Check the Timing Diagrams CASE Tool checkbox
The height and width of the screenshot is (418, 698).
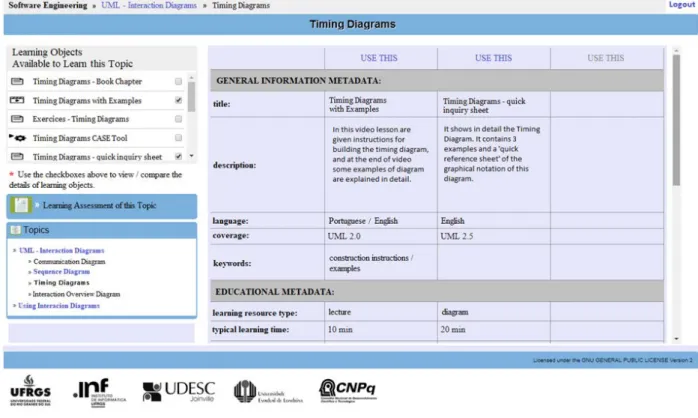click(179, 138)
